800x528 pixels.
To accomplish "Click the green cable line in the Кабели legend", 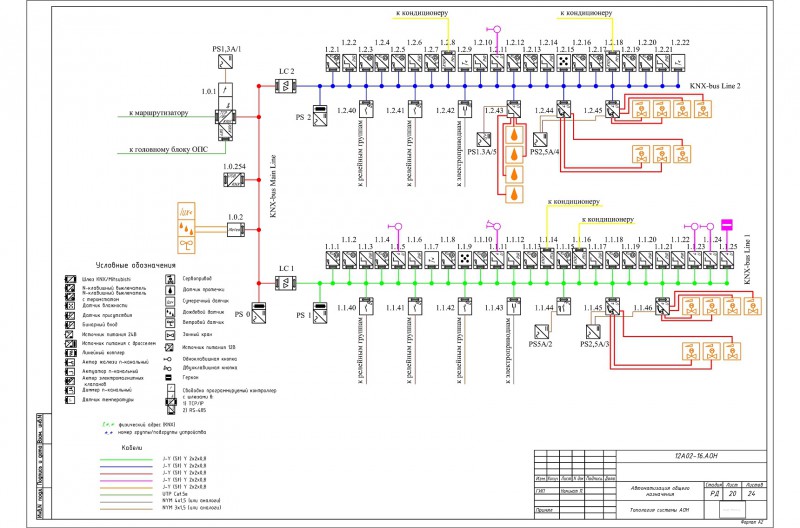I will point(126,459).
